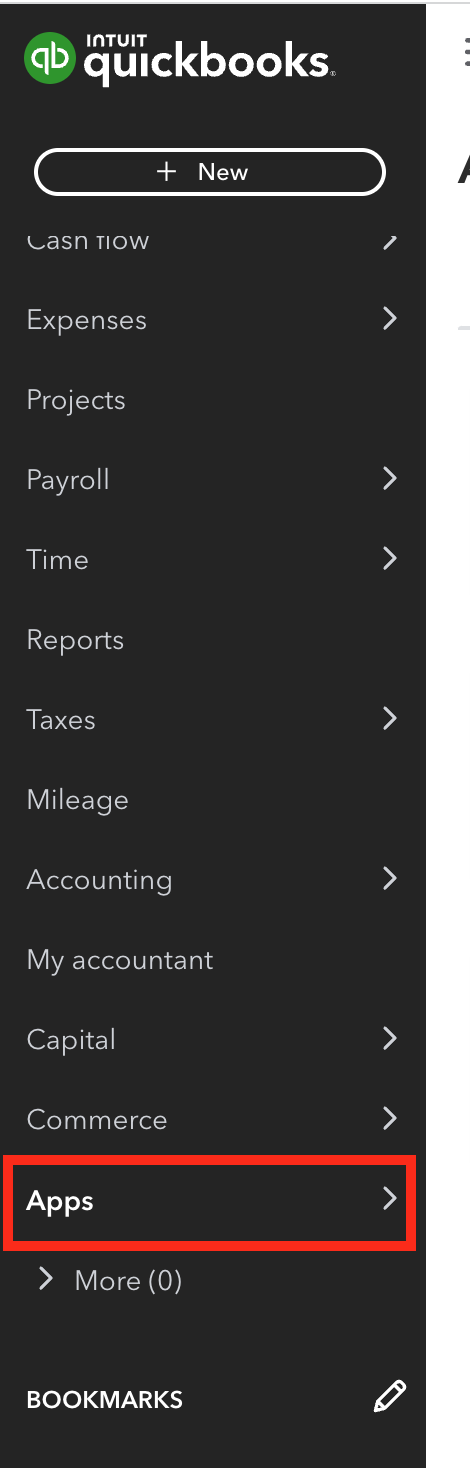Expand the Payroll submenu chevron
The image size is (470, 1468).
coord(390,479)
